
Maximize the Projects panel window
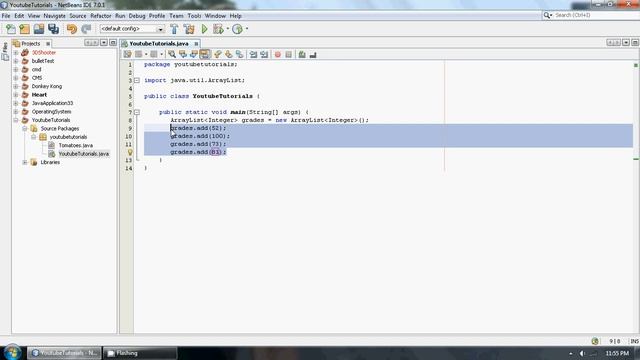pos(113,43)
